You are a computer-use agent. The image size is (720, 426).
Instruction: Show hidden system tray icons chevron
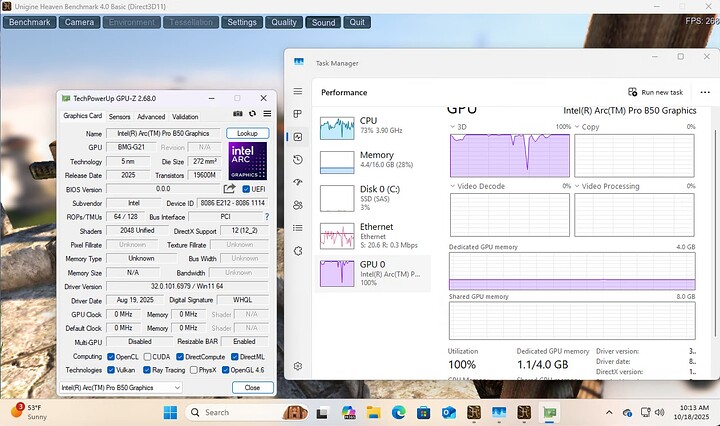pos(609,412)
